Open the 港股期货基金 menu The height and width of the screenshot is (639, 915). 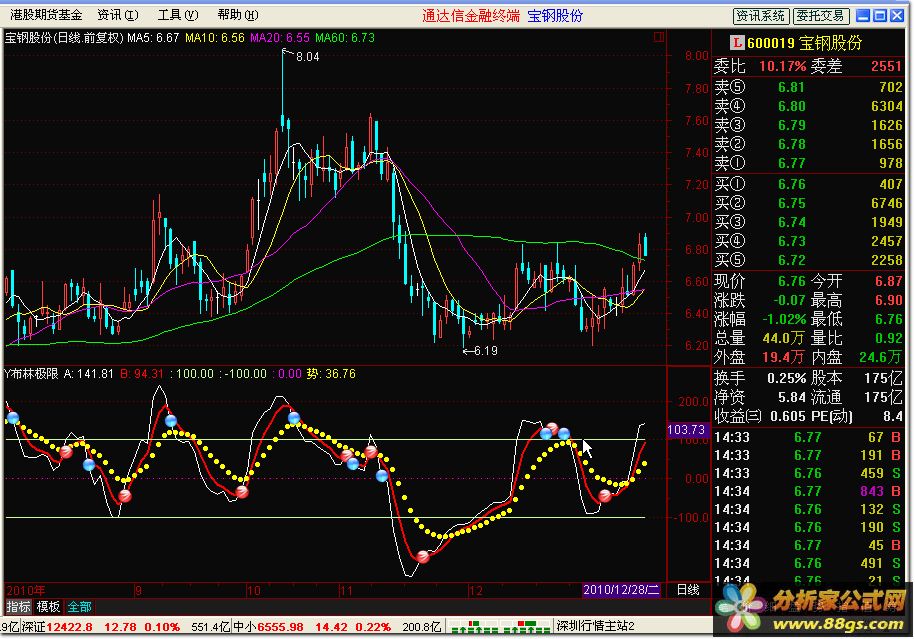(46, 15)
